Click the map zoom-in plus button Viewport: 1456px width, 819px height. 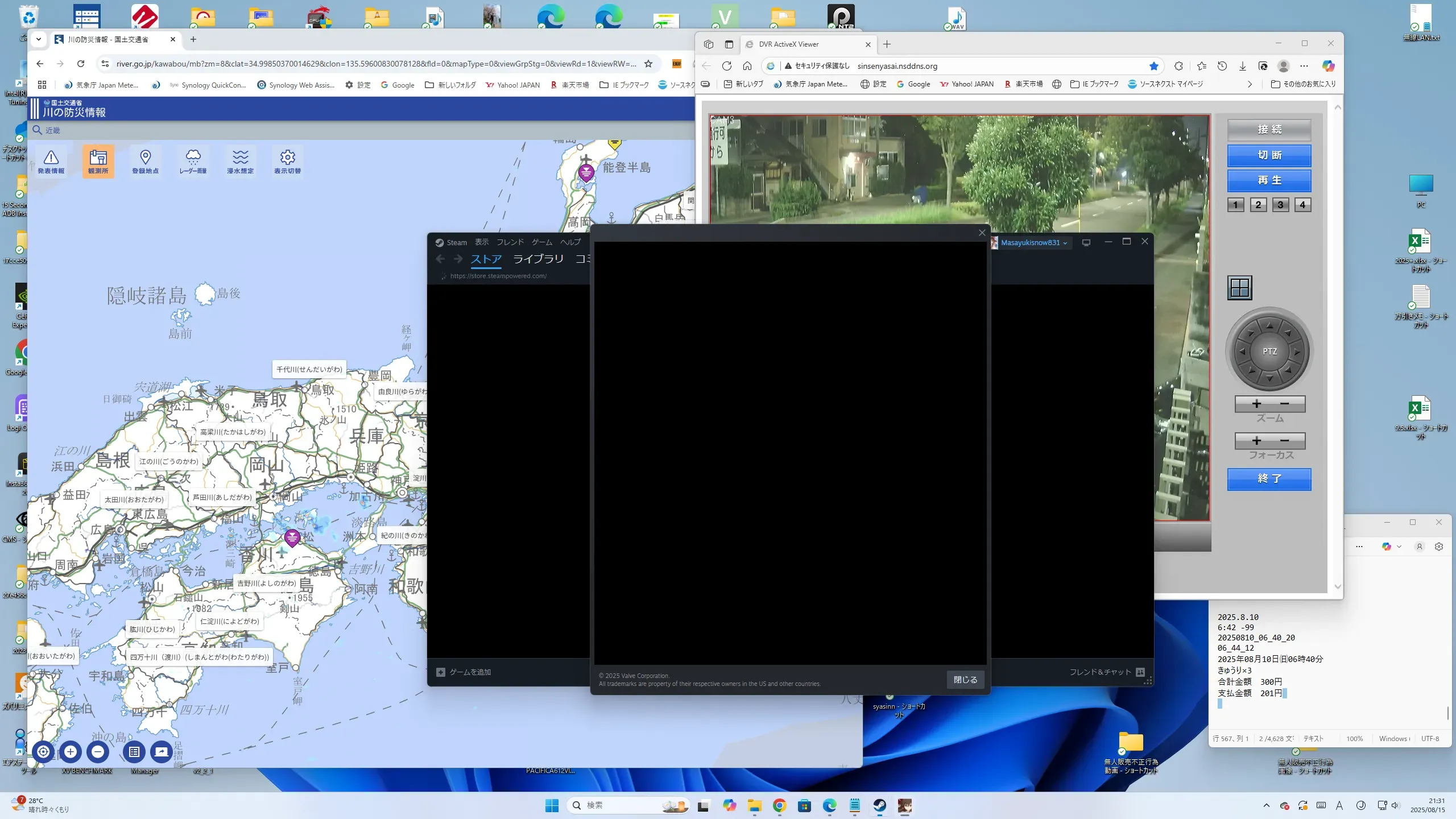pos(71,752)
